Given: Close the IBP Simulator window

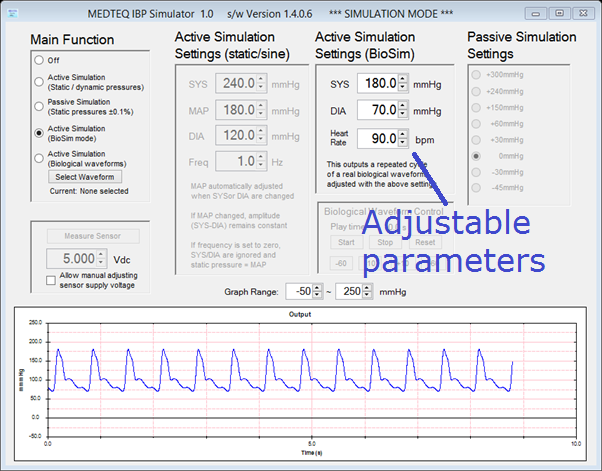Looking at the screenshot, I should 584,13.
